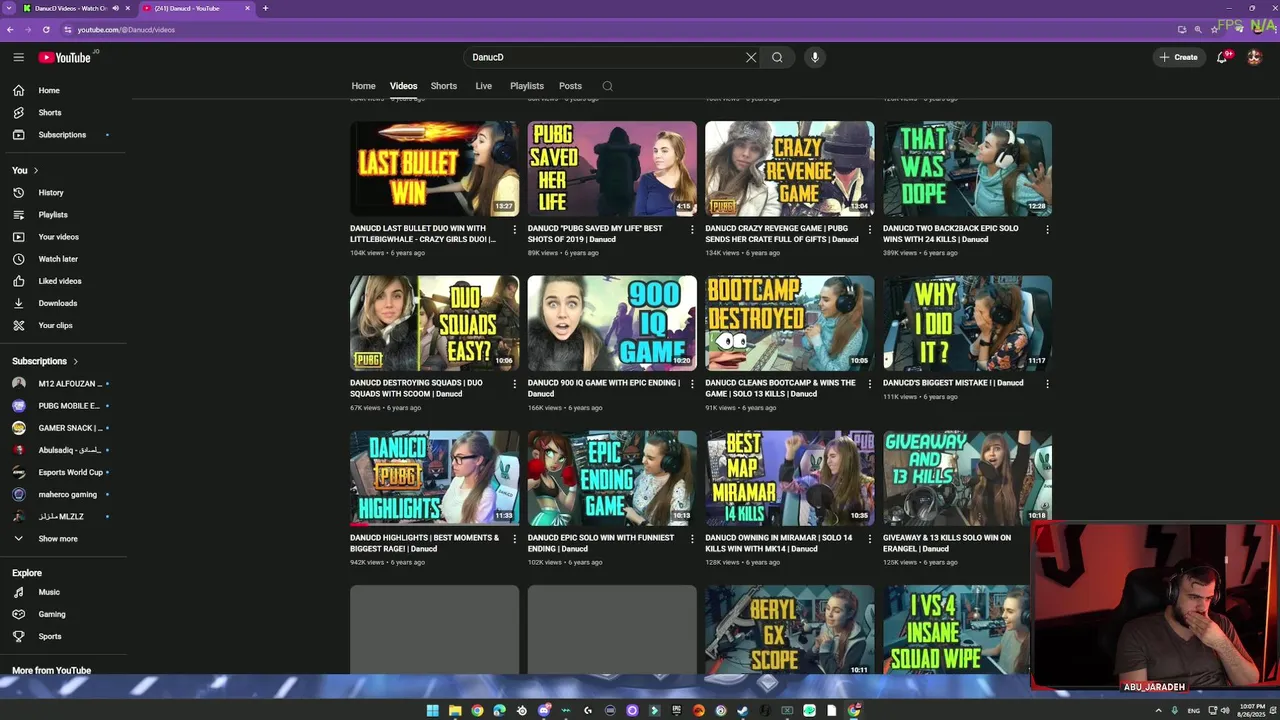Open Your videos in the sidebar
This screenshot has width=1280, height=720.
point(66,237)
